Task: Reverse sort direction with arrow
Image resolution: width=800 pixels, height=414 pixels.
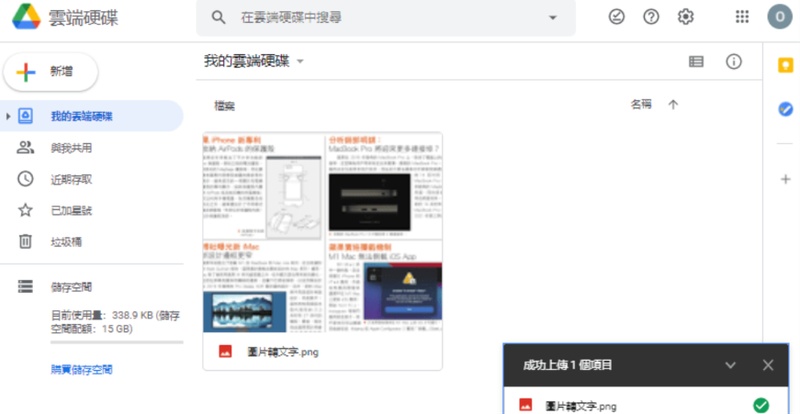Action: click(673, 105)
